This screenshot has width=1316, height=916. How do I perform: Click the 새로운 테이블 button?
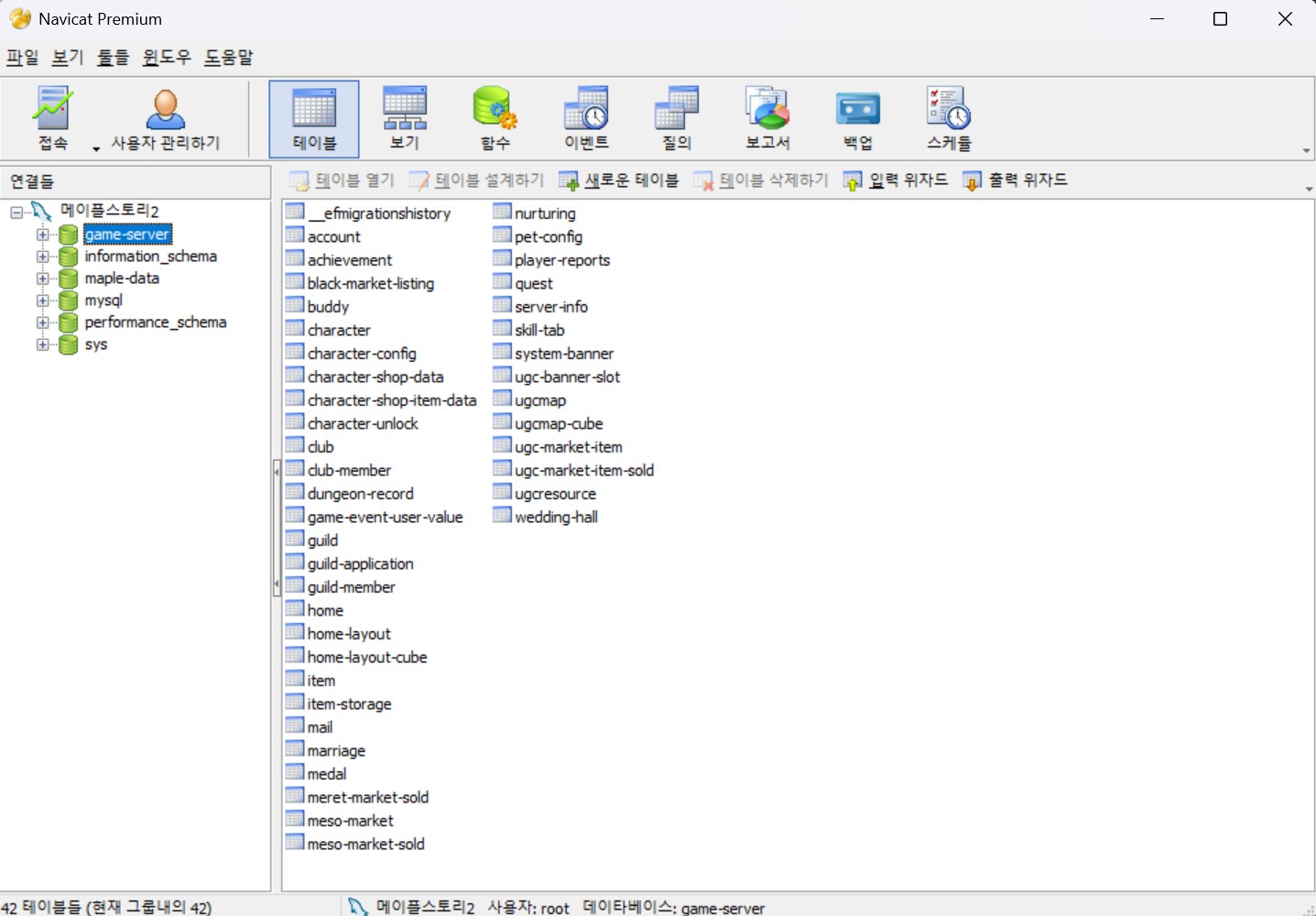pos(619,180)
